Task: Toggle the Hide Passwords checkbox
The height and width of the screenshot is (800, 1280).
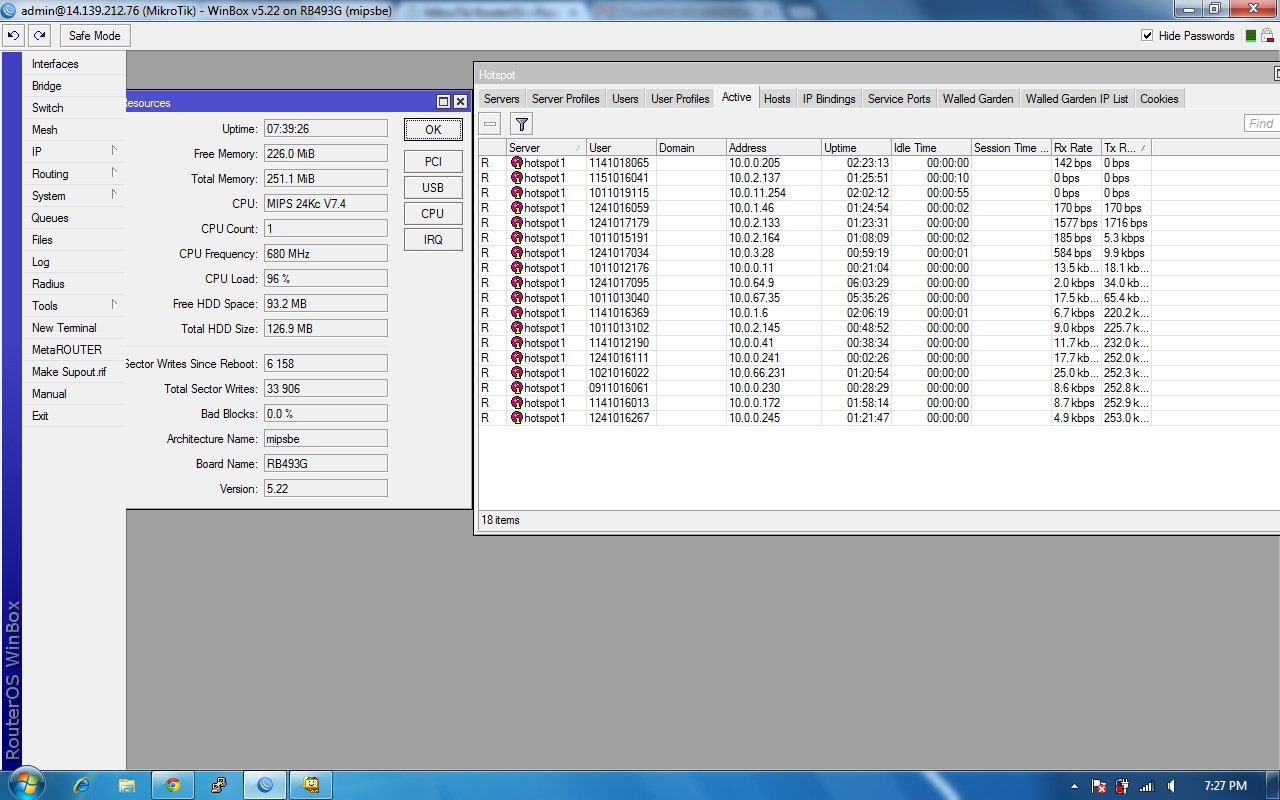Action: (x=1147, y=36)
